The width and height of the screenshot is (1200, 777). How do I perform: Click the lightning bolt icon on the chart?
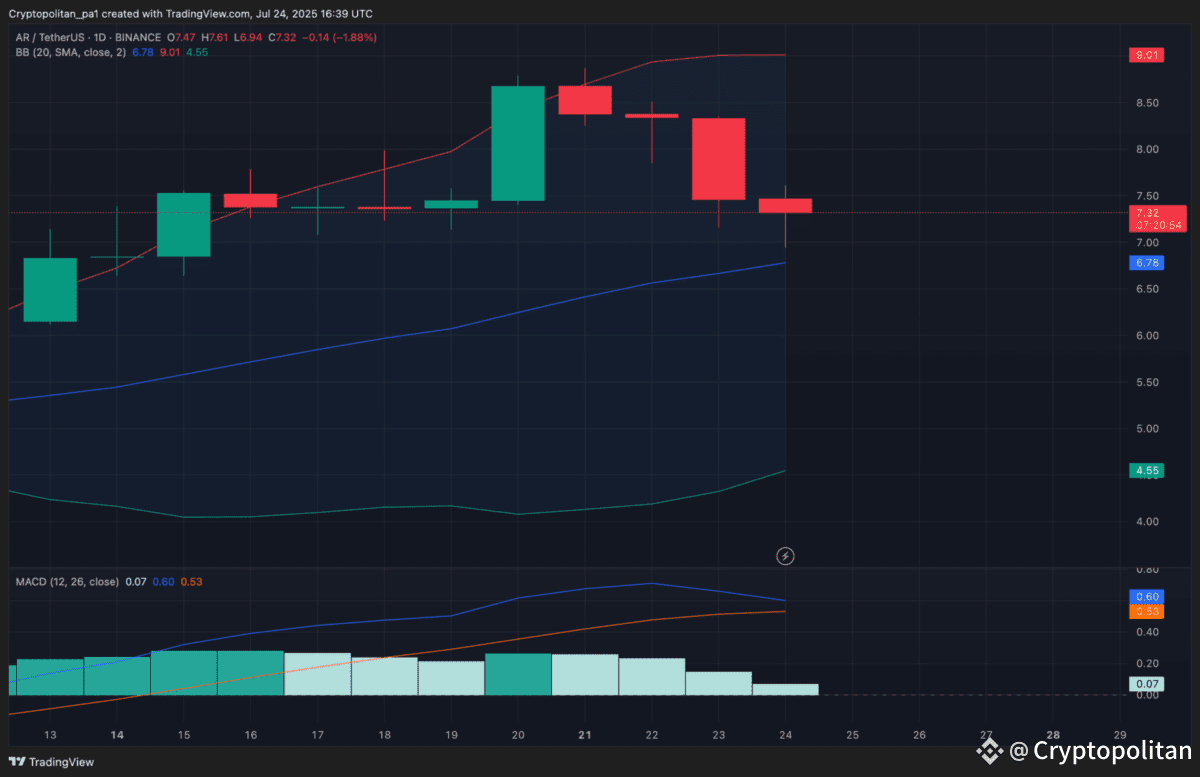tap(785, 556)
